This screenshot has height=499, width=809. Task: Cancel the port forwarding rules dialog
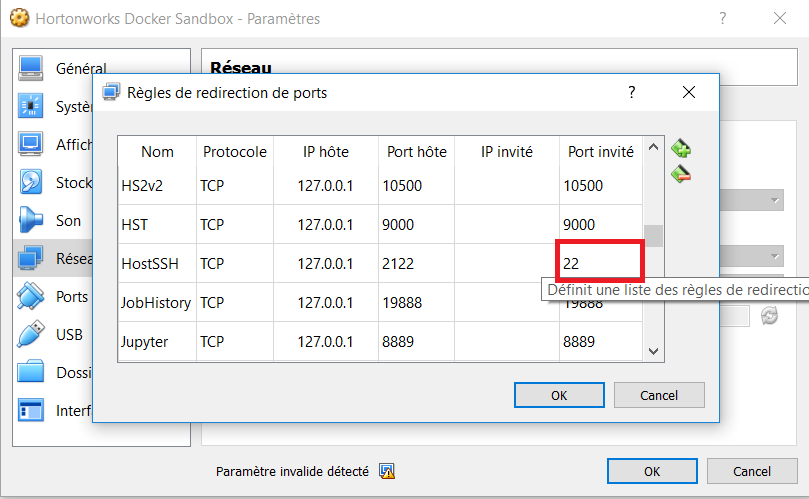pos(659,395)
